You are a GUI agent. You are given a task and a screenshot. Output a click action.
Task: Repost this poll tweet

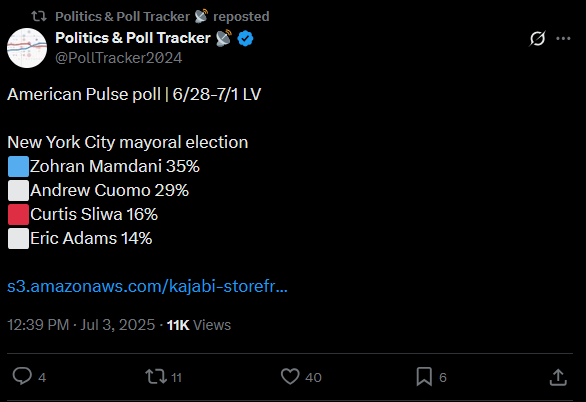coord(156,376)
